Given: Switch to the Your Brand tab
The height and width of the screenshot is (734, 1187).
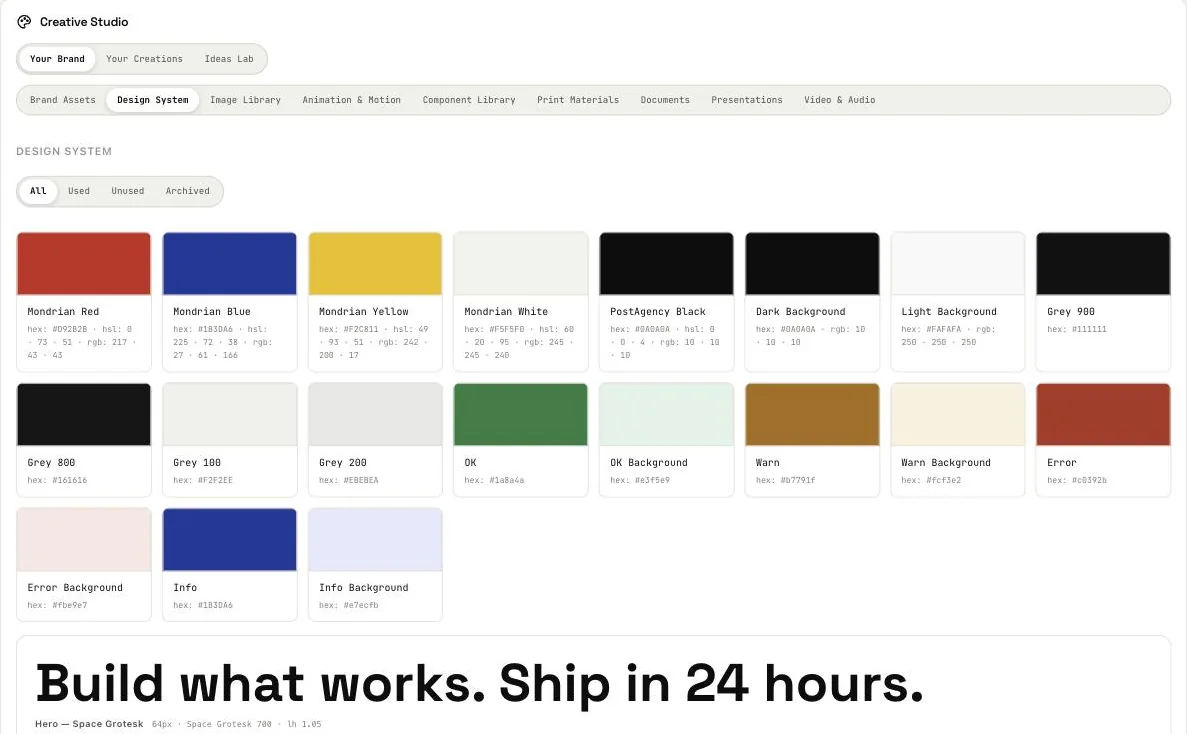Looking at the screenshot, I should (58, 59).
